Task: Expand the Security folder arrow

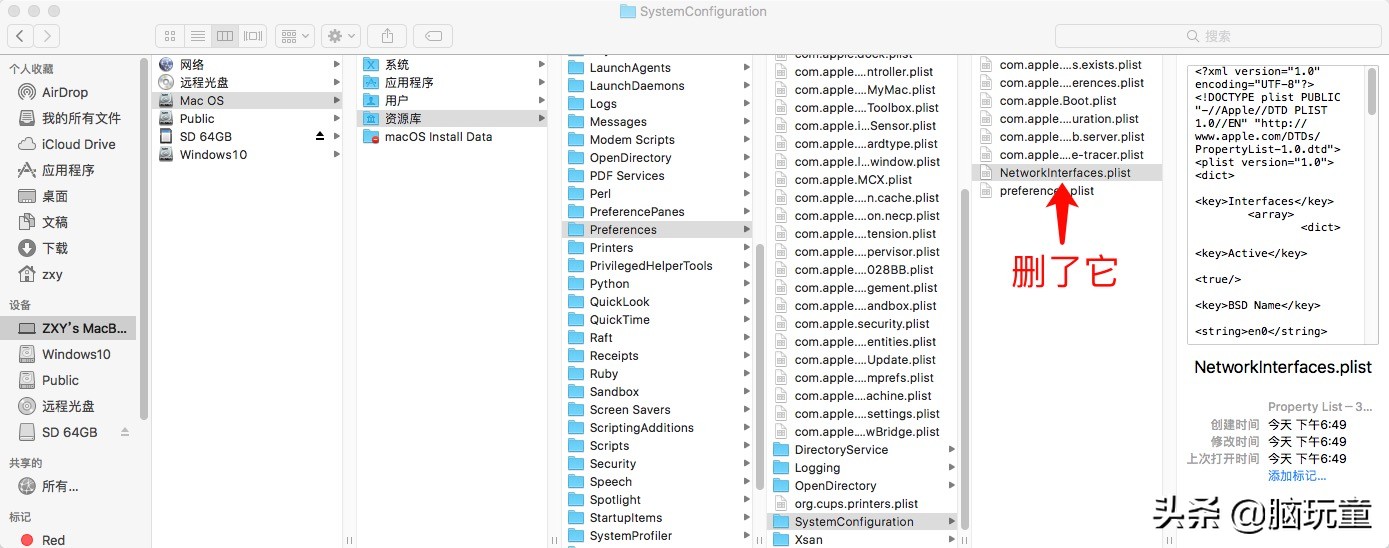Action: [747, 464]
